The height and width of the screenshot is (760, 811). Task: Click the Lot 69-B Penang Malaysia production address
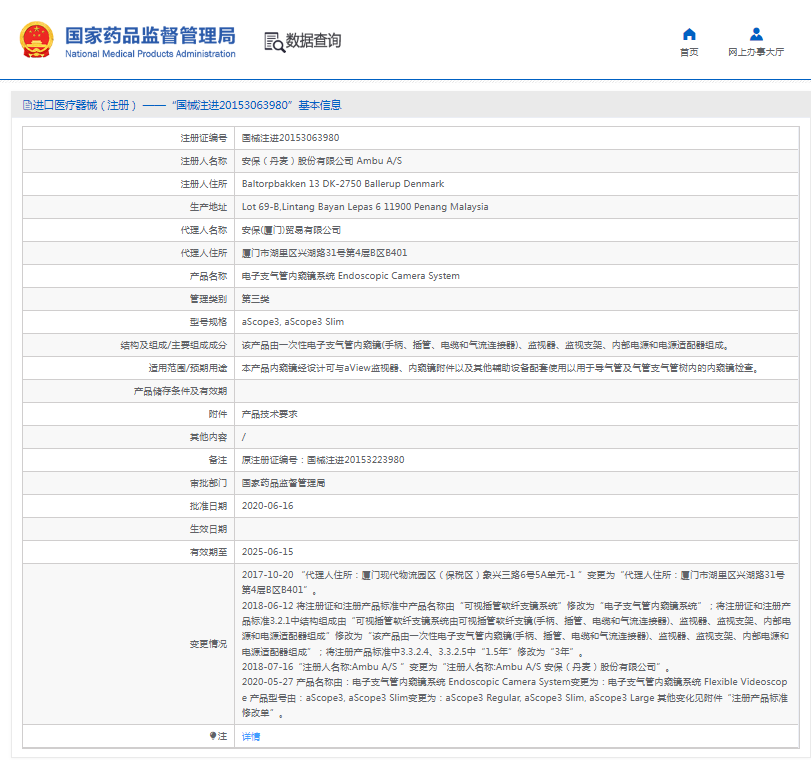point(364,207)
